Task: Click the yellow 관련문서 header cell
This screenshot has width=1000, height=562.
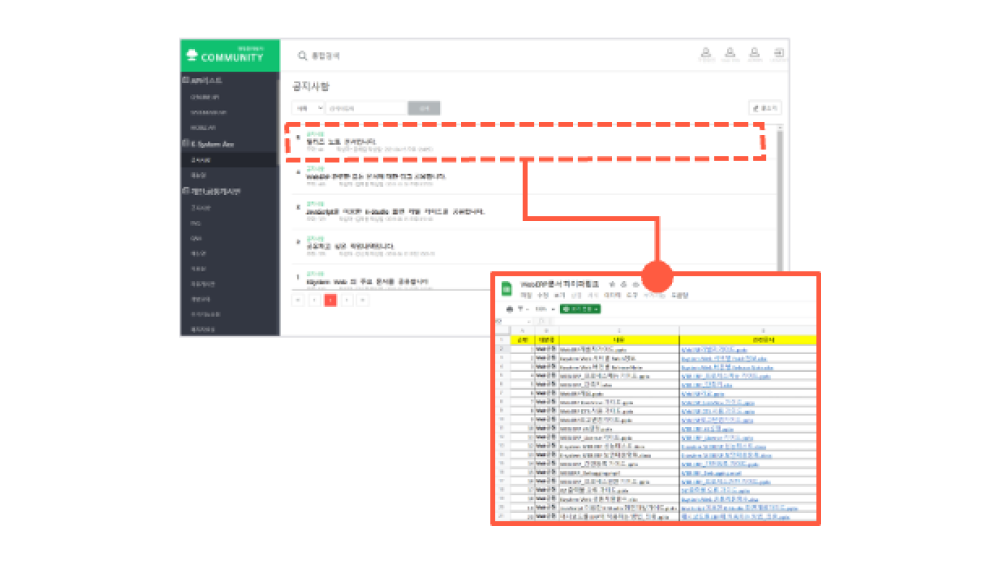Action: tap(747, 340)
